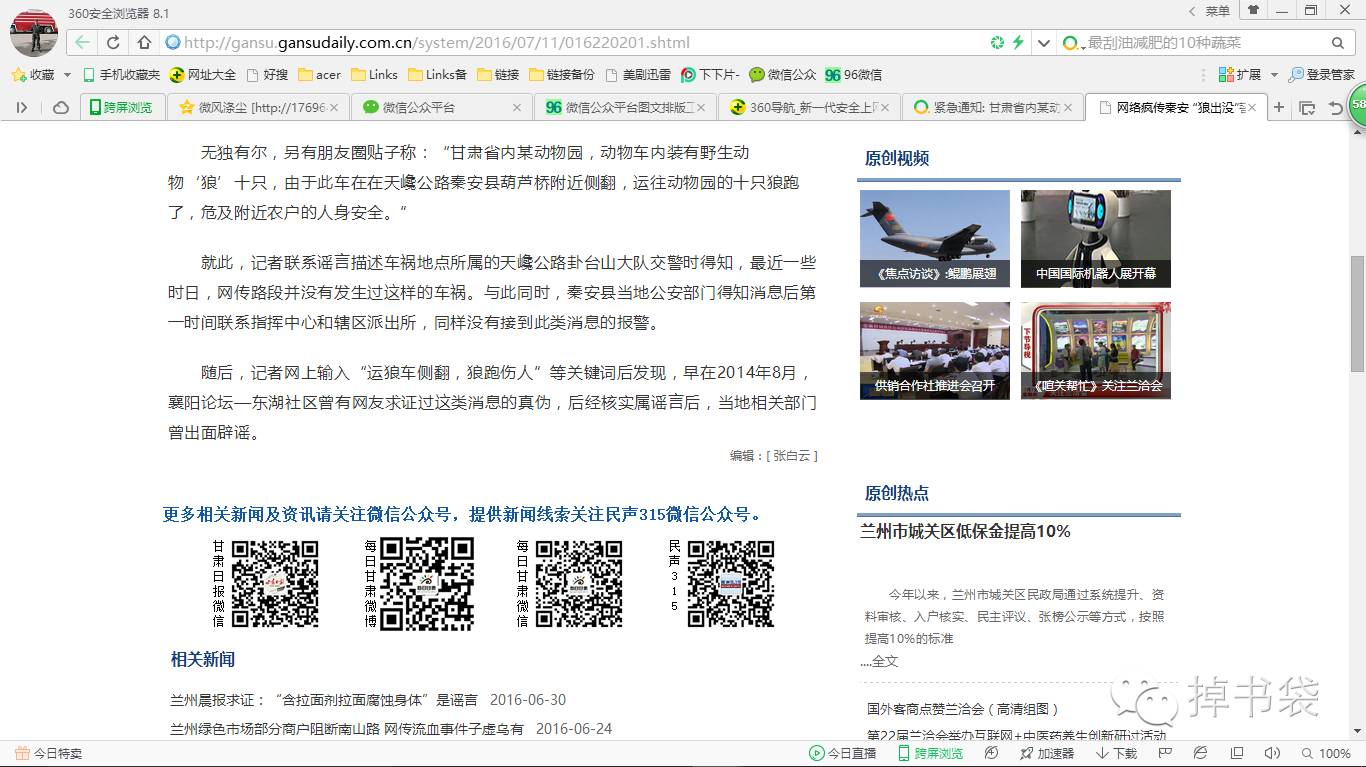Expand the 收藏 favorites dropdown arrow

[67, 75]
